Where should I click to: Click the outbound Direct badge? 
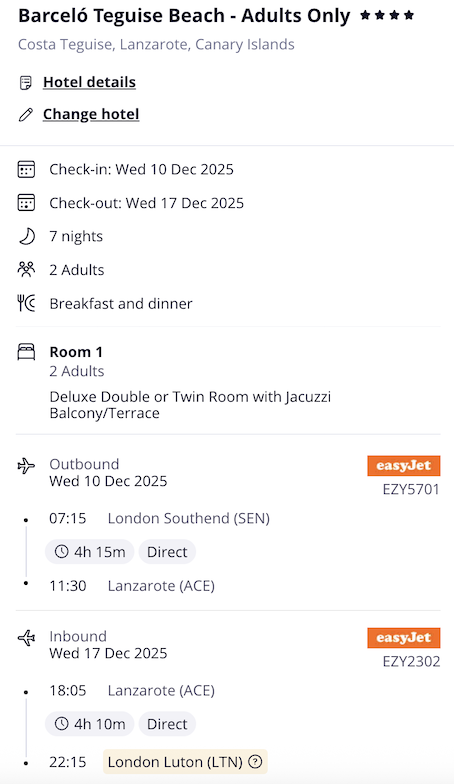point(167,552)
